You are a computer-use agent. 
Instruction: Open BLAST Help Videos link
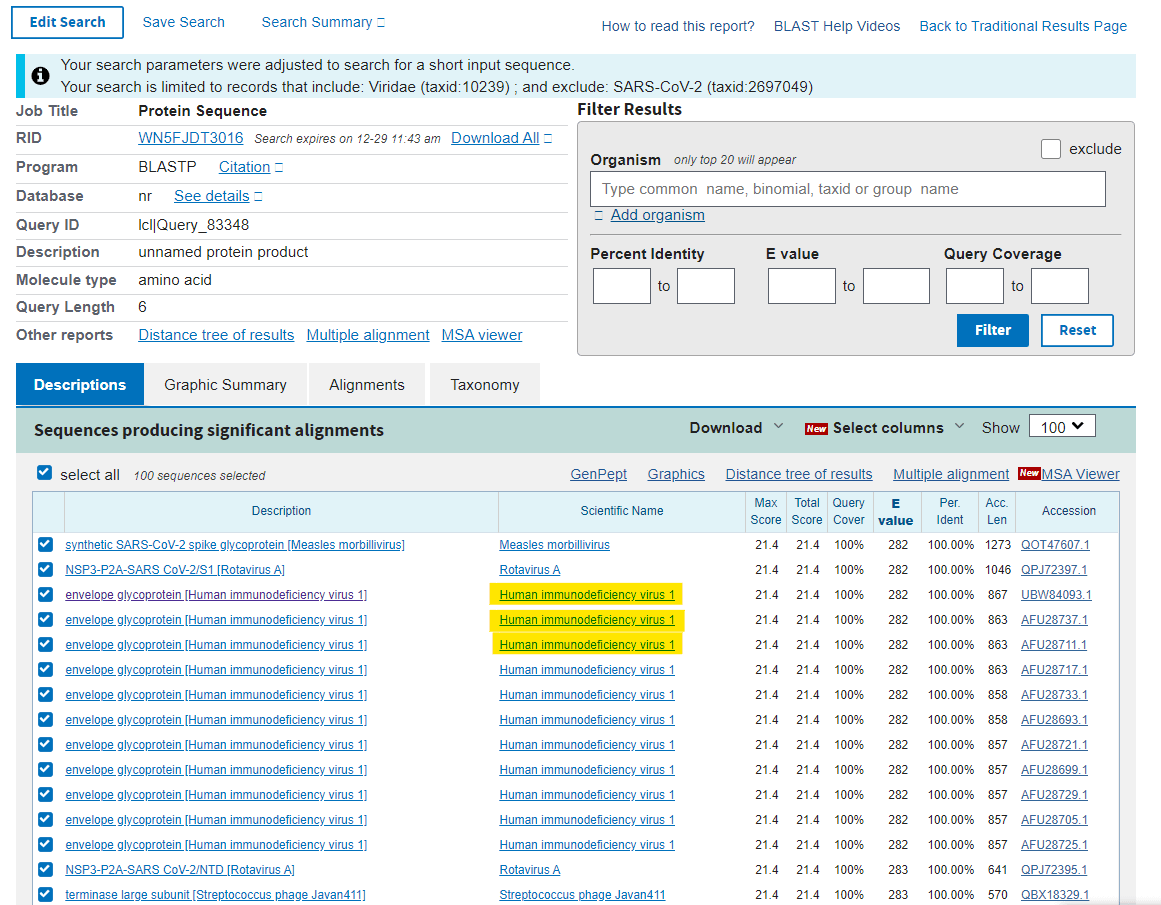tap(837, 26)
